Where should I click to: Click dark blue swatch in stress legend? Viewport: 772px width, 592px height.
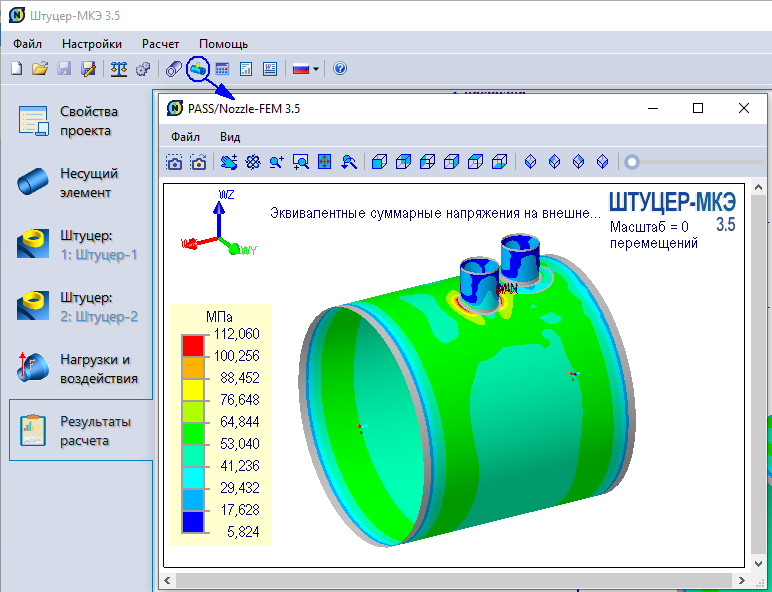[x=193, y=522]
